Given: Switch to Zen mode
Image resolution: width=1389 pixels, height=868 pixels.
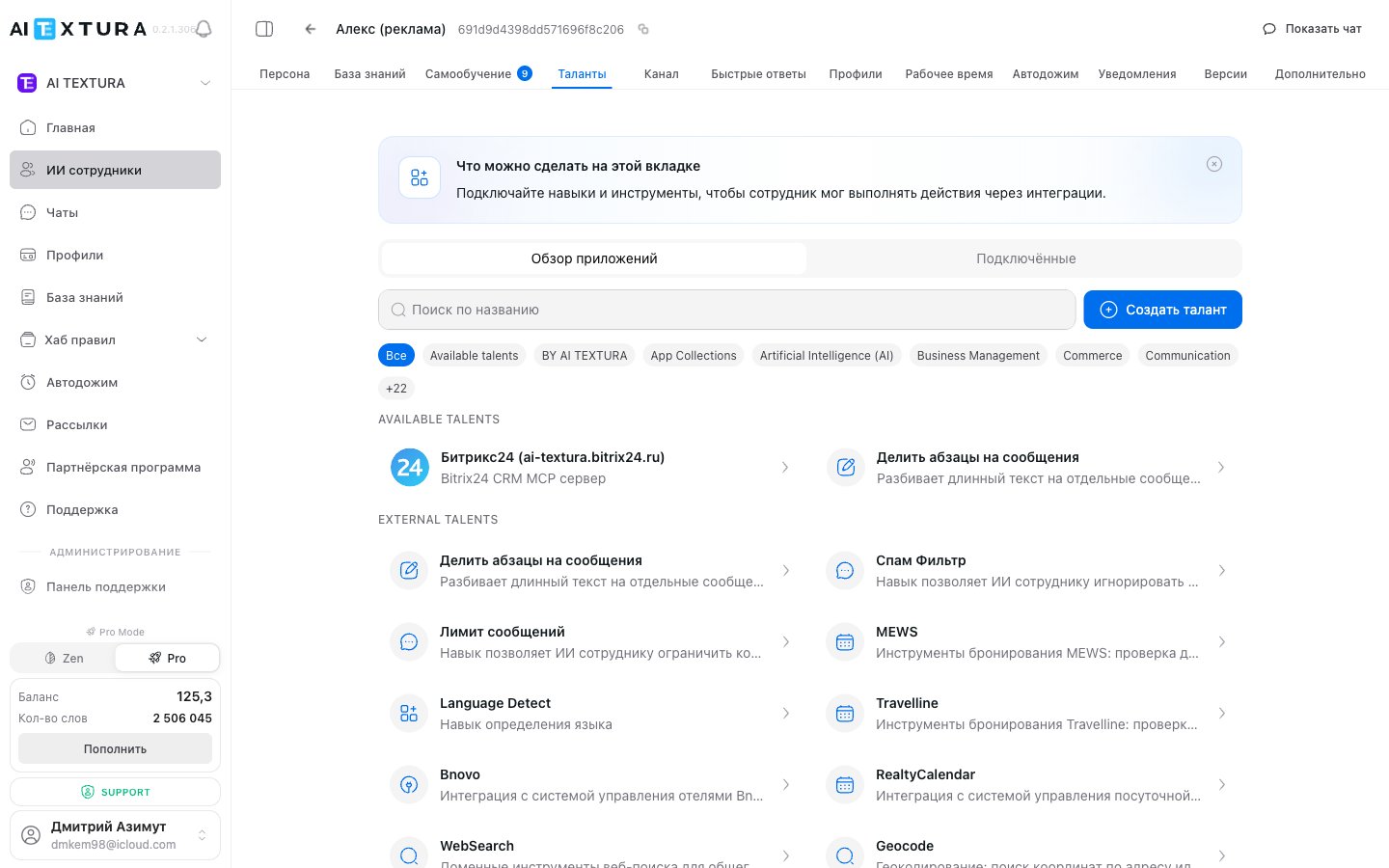Looking at the screenshot, I should pyautogui.click(x=64, y=658).
